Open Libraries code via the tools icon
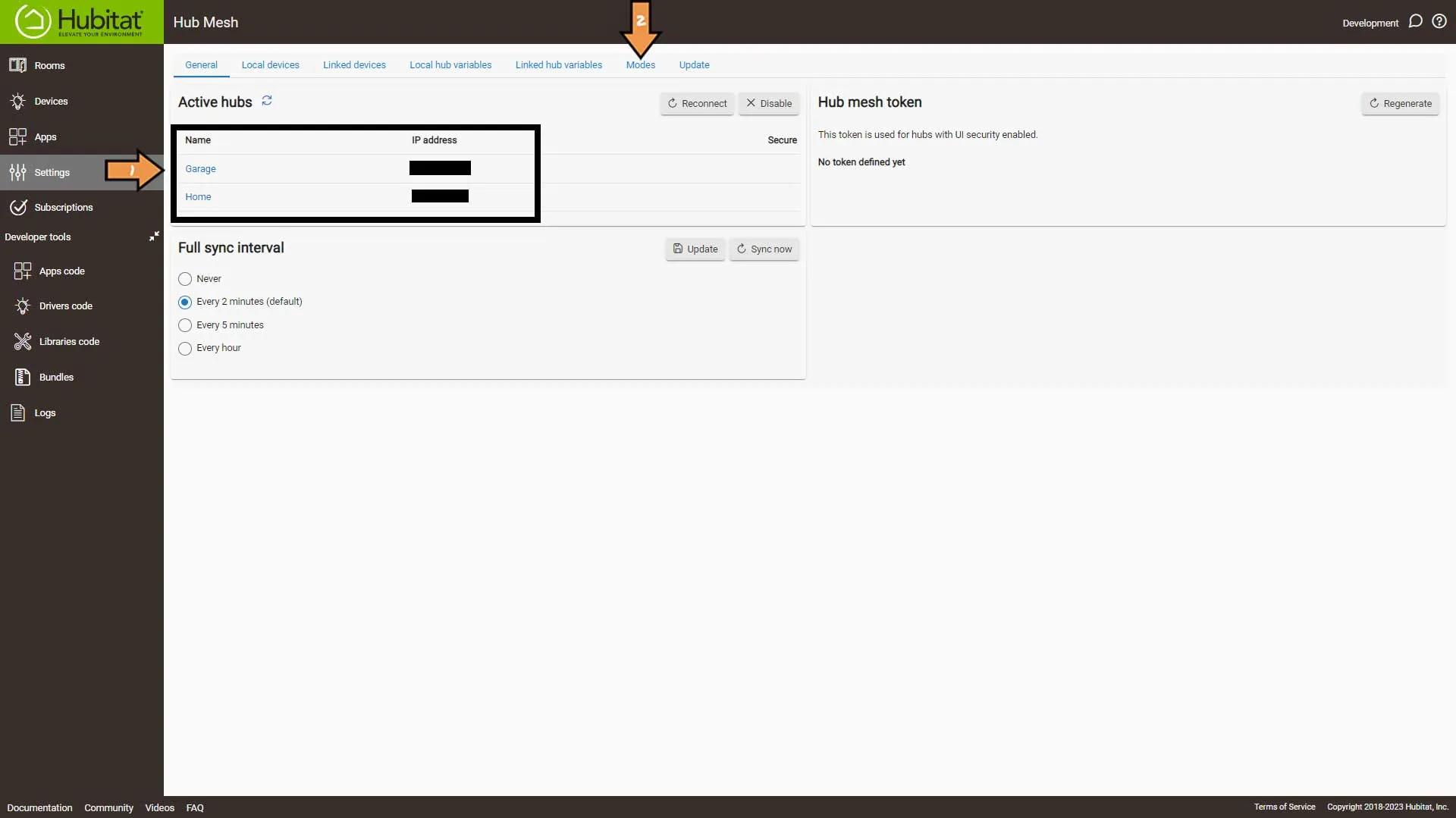The image size is (1456, 818). tap(23, 341)
